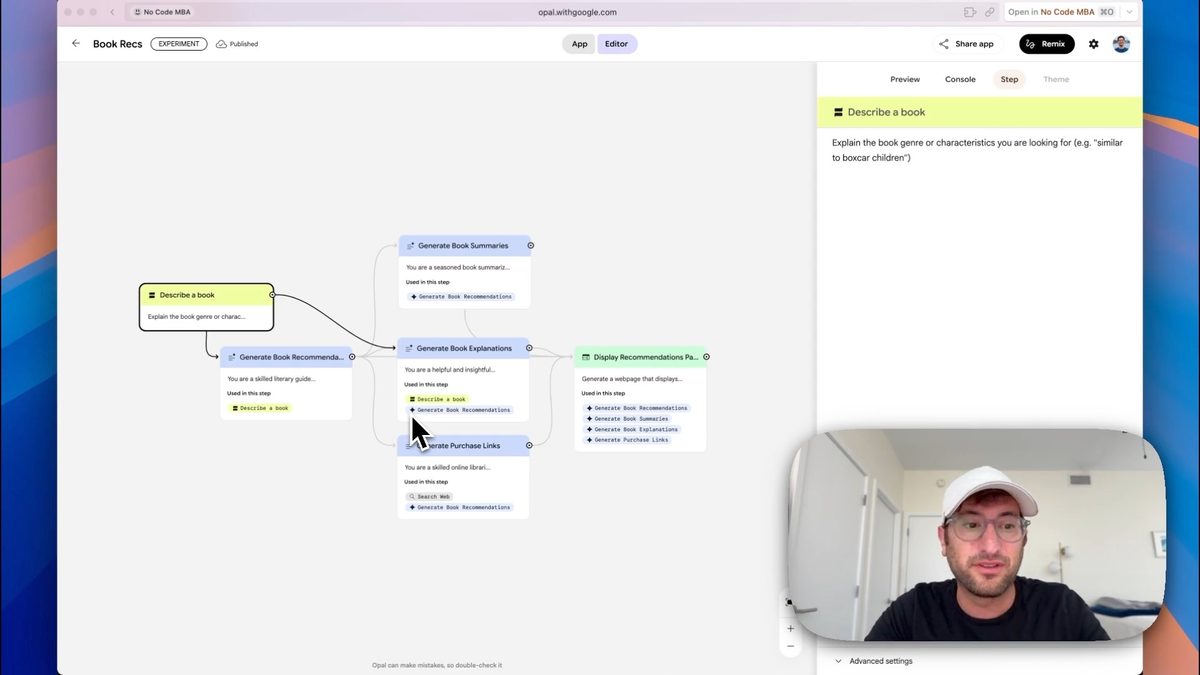The image size is (1200, 675).
Task: Click the Remix button
Action: tap(1047, 44)
